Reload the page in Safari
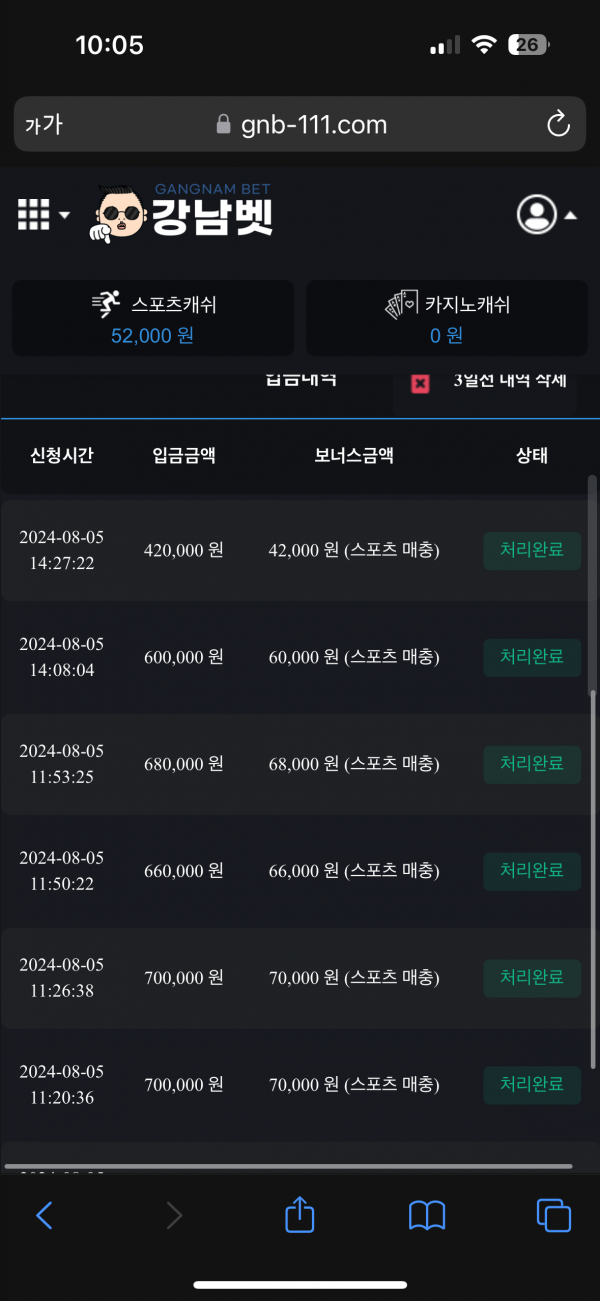Screen dimensions: 600x1301 point(558,125)
